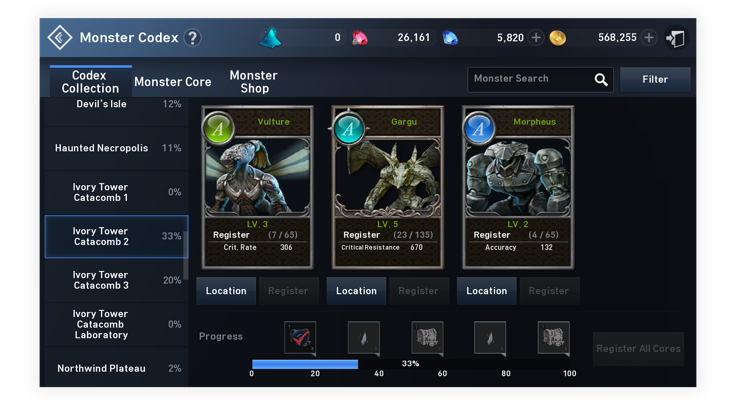The width and height of the screenshot is (736, 405).
Task: Open the Monster Codex help question mark
Action: [x=192, y=38]
